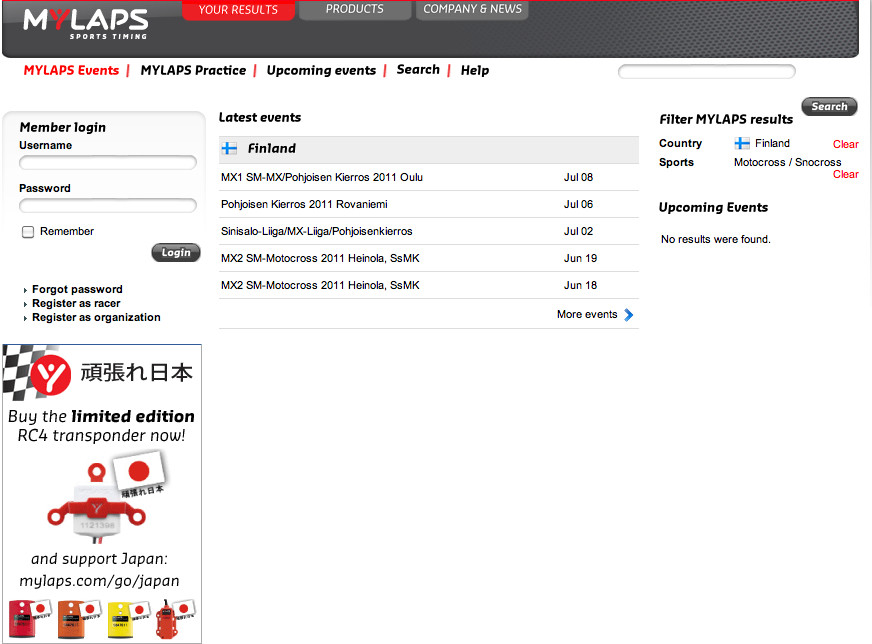Open the Help menu item
The height and width of the screenshot is (644, 872).
pyautogui.click(x=475, y=71)
